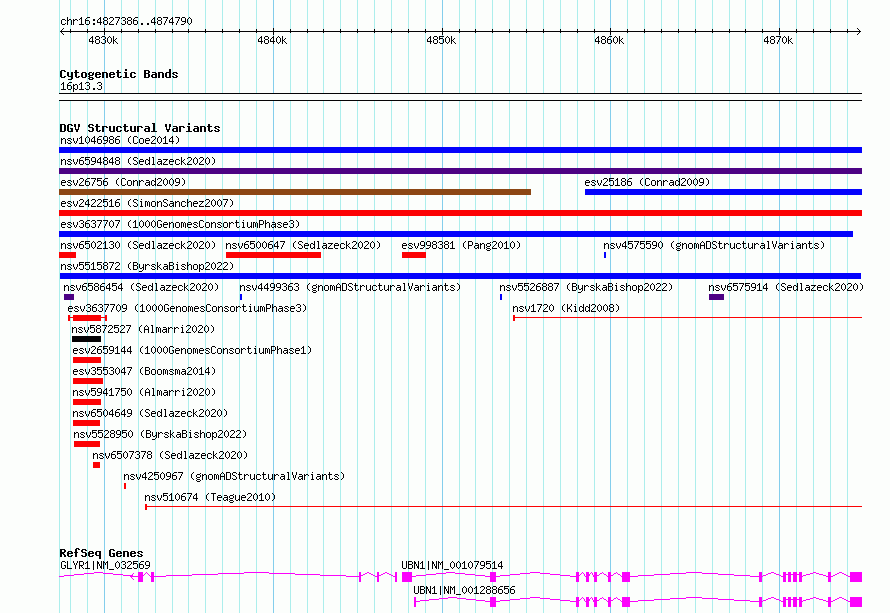Open nsv6586454 (Sedlazeck2020) label
The image size is (890, 613).
pyautogui.click(x=141, y=287)
